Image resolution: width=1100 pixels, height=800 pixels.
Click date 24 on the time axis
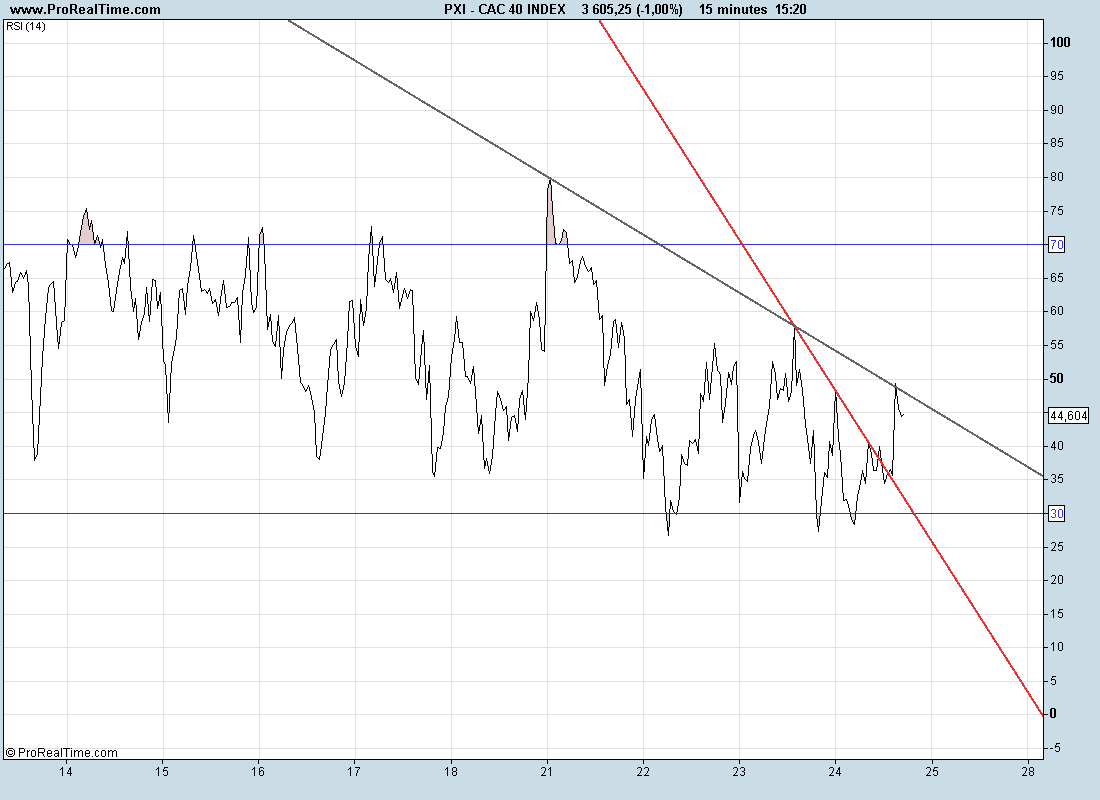click(x=835, y=771)
